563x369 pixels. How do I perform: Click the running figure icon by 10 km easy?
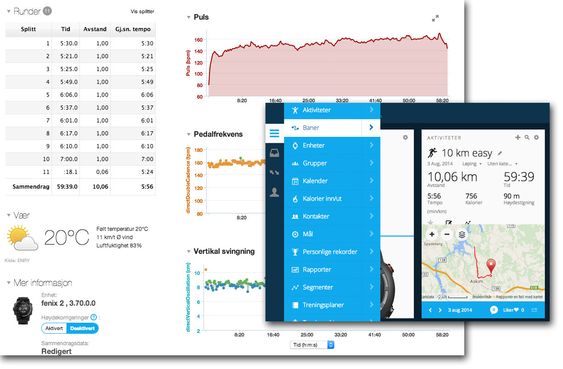pos(432,153)
